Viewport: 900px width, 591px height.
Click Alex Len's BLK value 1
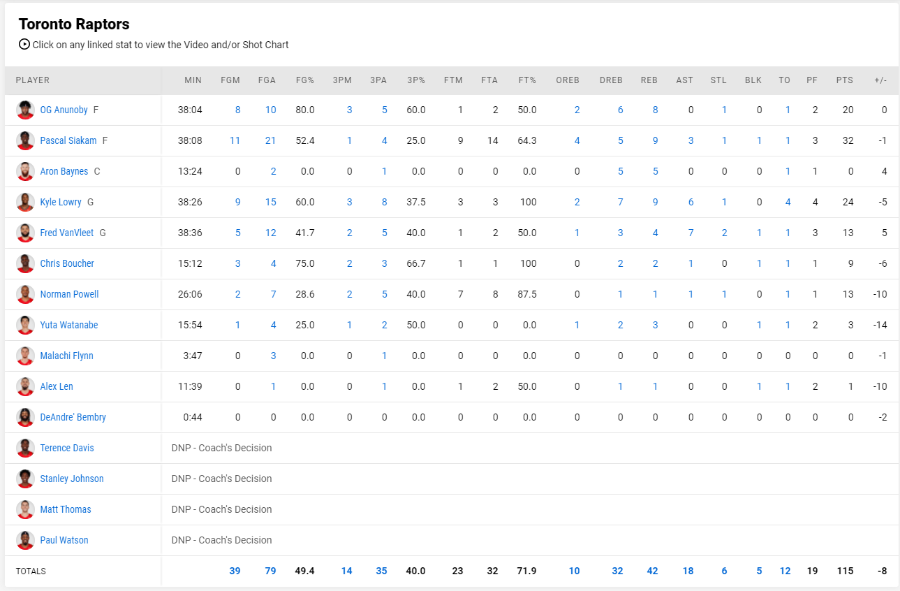[x=759, y=386]
